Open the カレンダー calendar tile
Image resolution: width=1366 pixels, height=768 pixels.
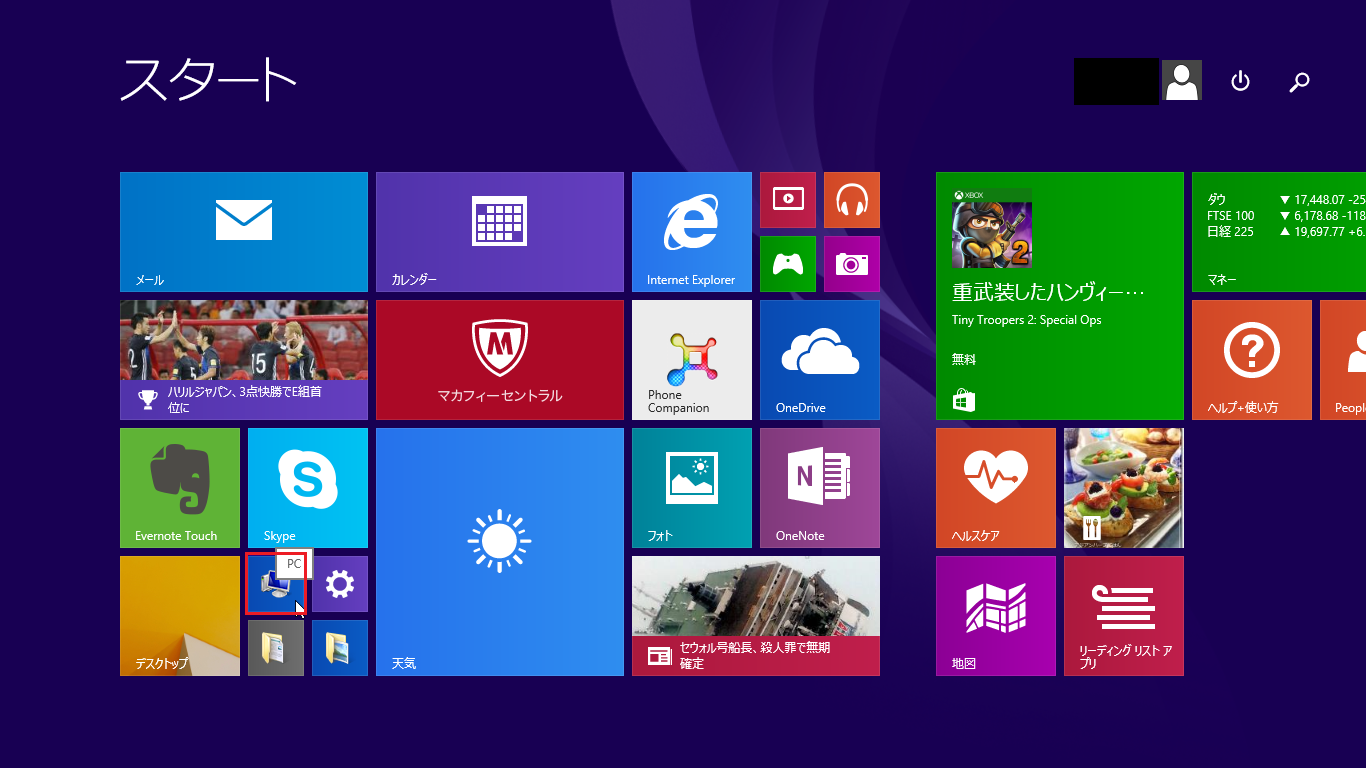coord(500,232)
